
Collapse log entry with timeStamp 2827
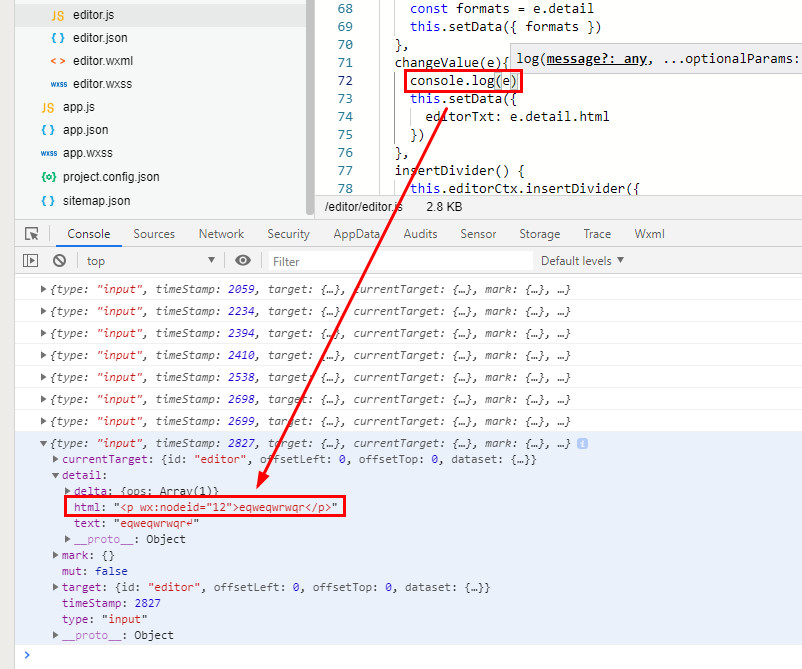43,443
